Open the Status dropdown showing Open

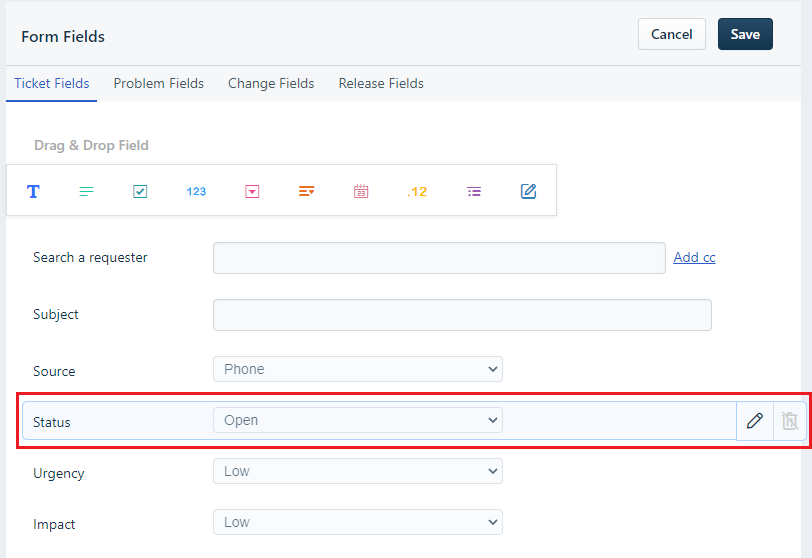[x=358, y=420]
